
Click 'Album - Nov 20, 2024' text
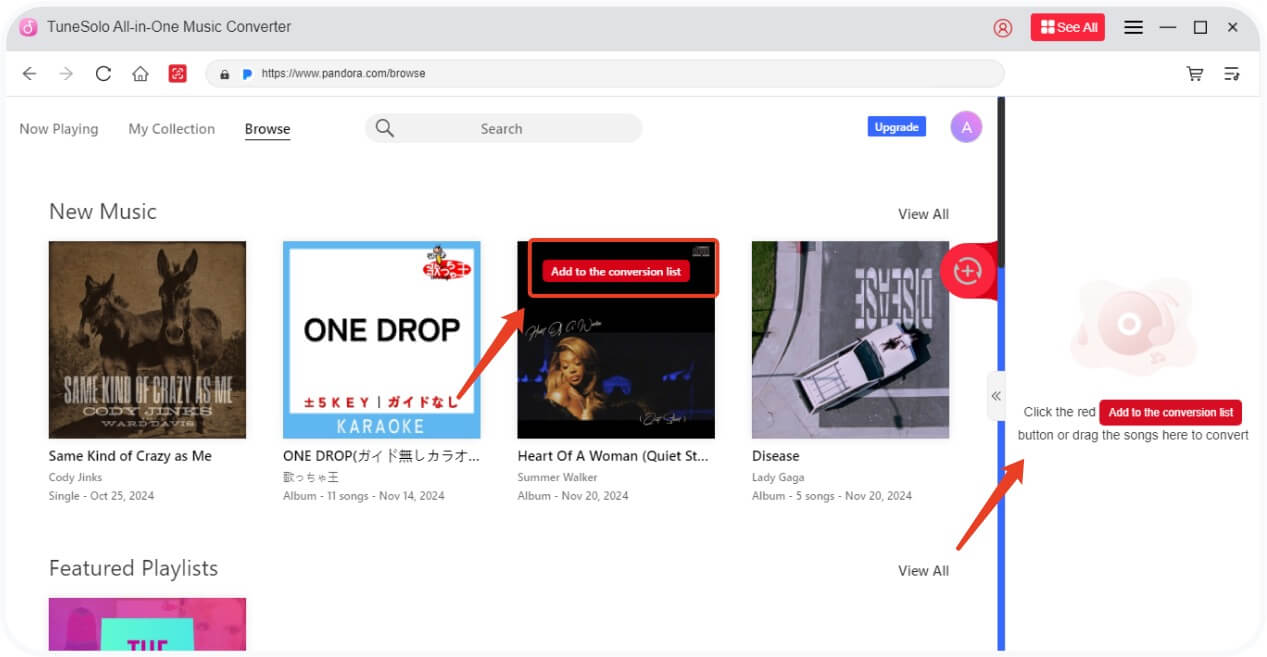pyautogui.click(x=573, y=496)
